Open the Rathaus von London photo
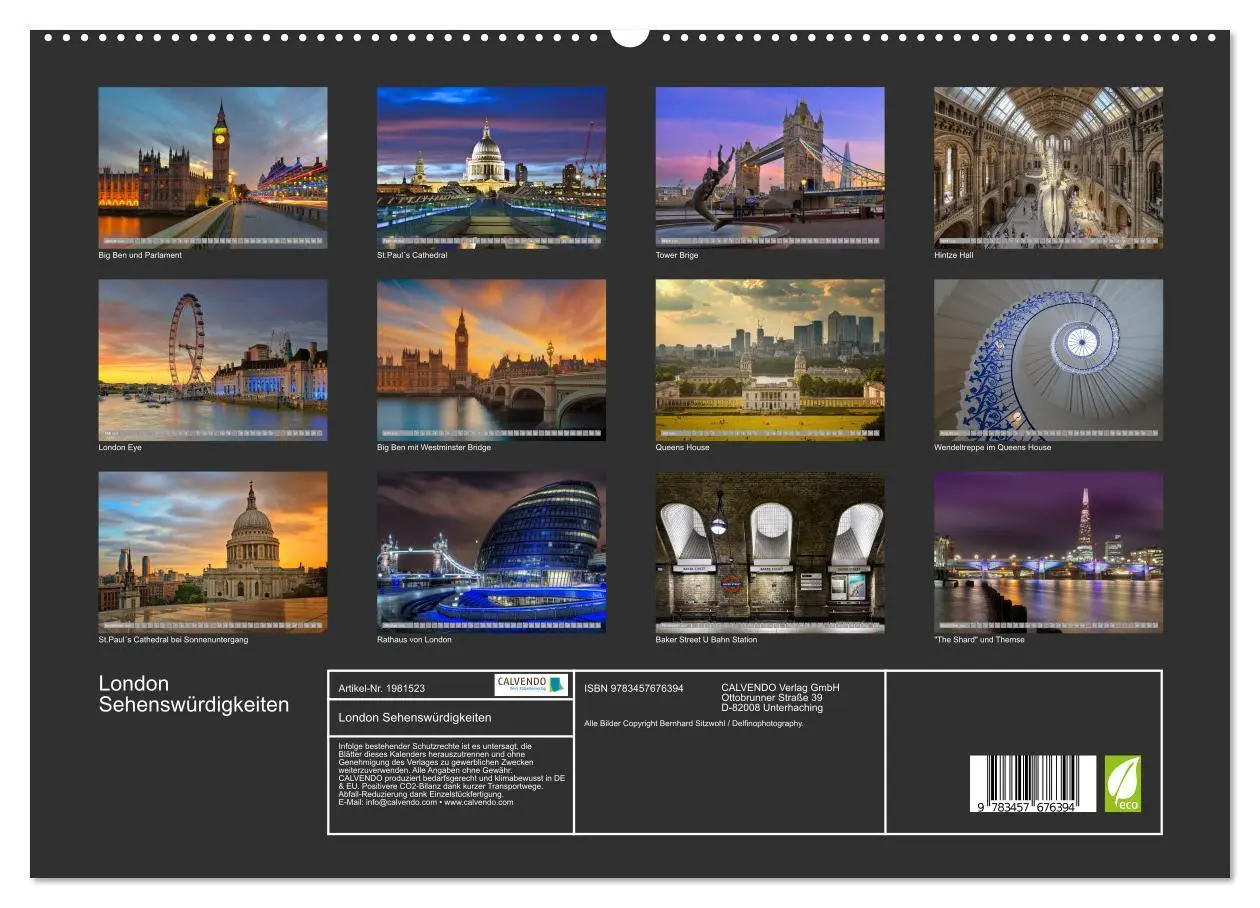 coord(491,552)
